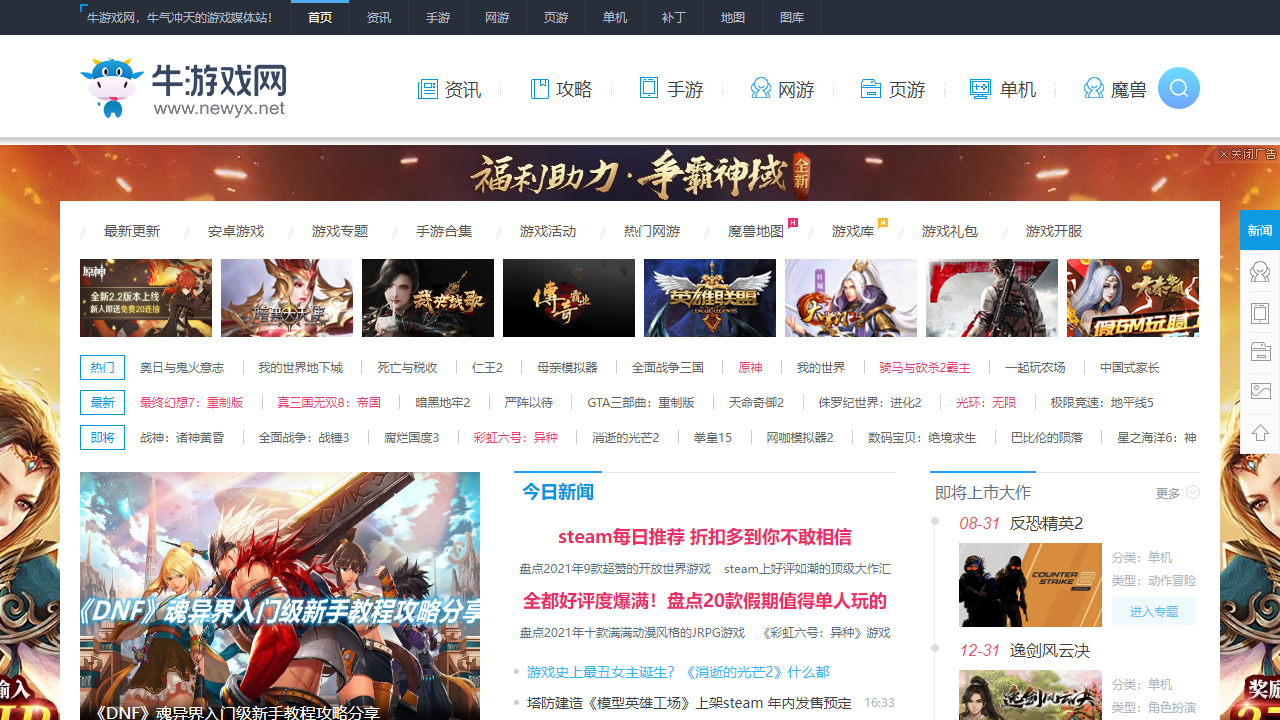Open 游戏开服 category link

pos(1054,231)
